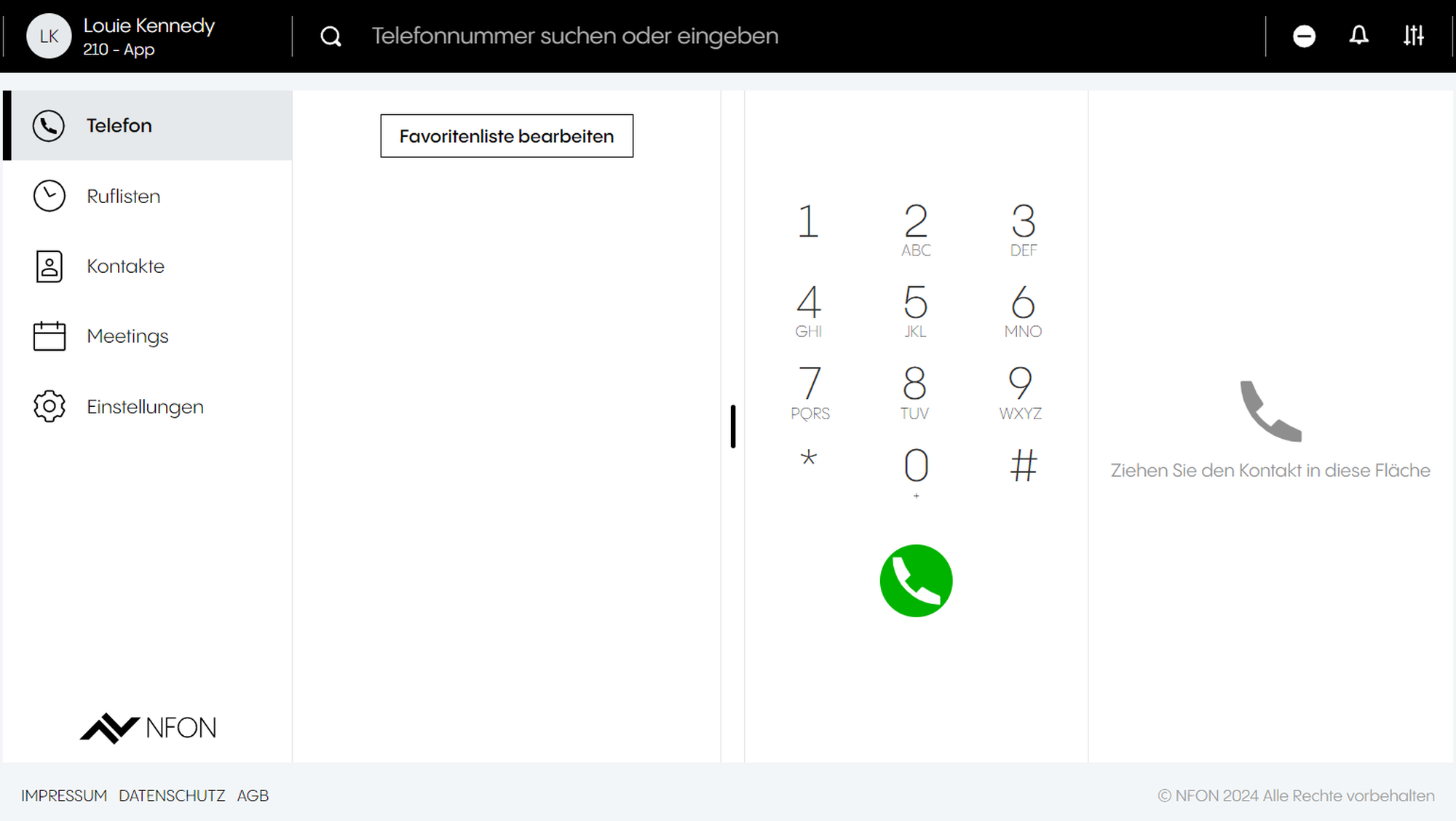The image size is (1456, 821).
Task: Click the green call button
Action: pos(916,581)
